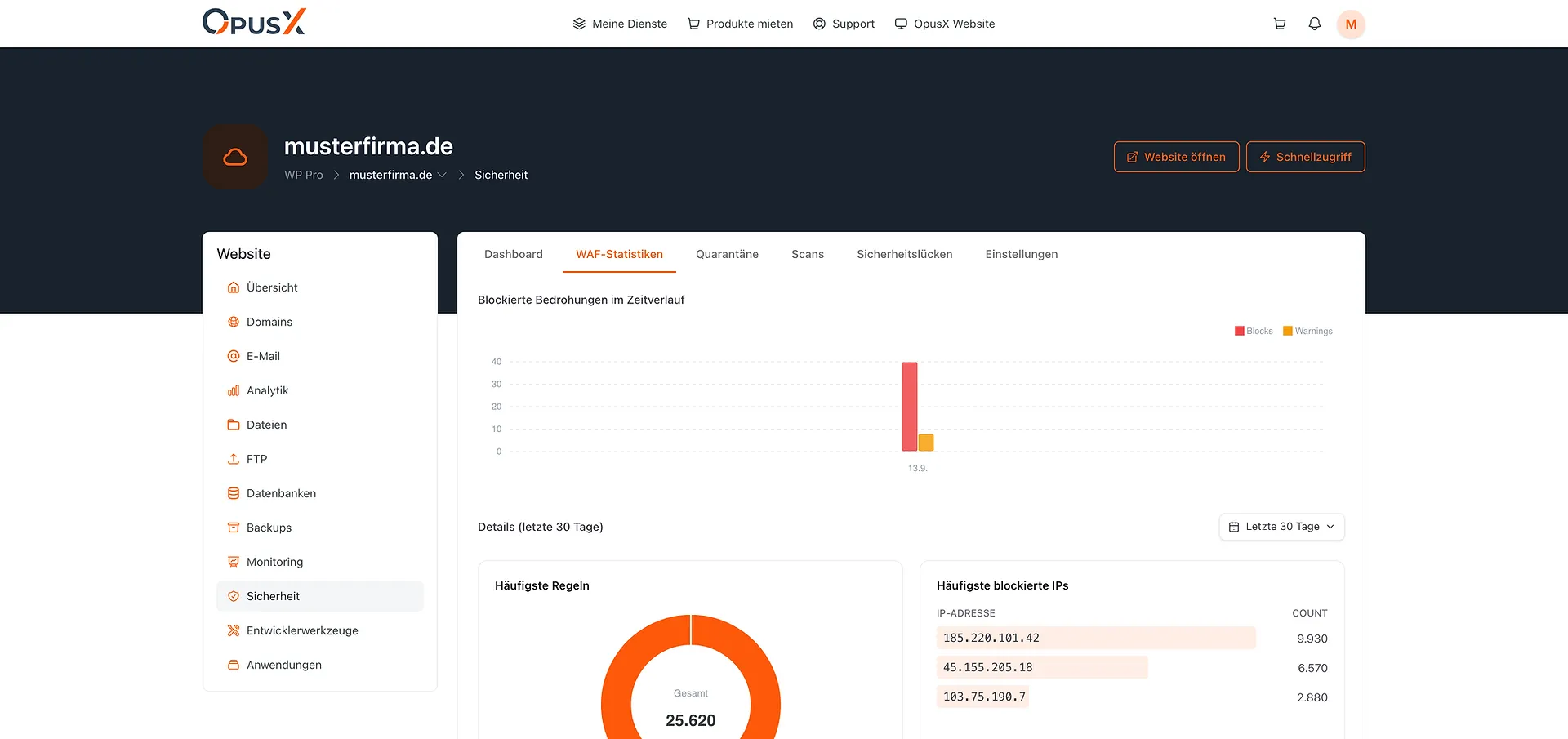Click the layers icon beside Meine Dienste
The width and height of the screenshot is (1568, 739).
point(579,24)
